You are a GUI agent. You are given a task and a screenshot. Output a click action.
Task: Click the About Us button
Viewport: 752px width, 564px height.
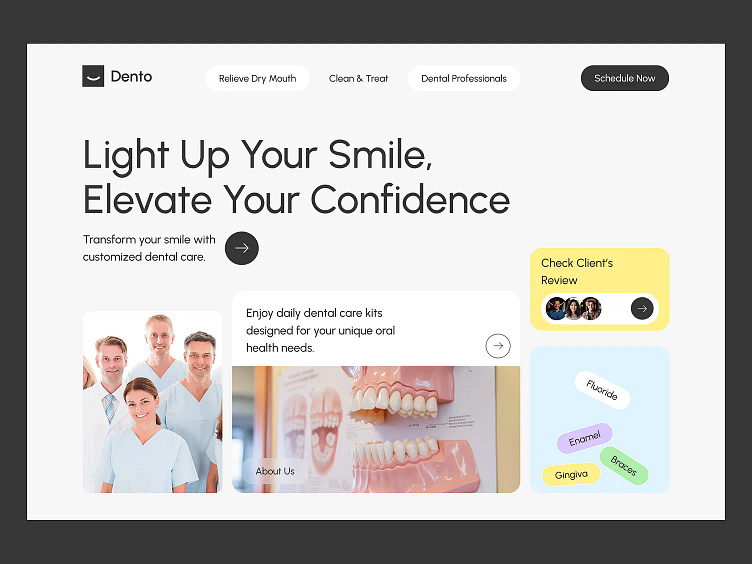click(275, 471)
